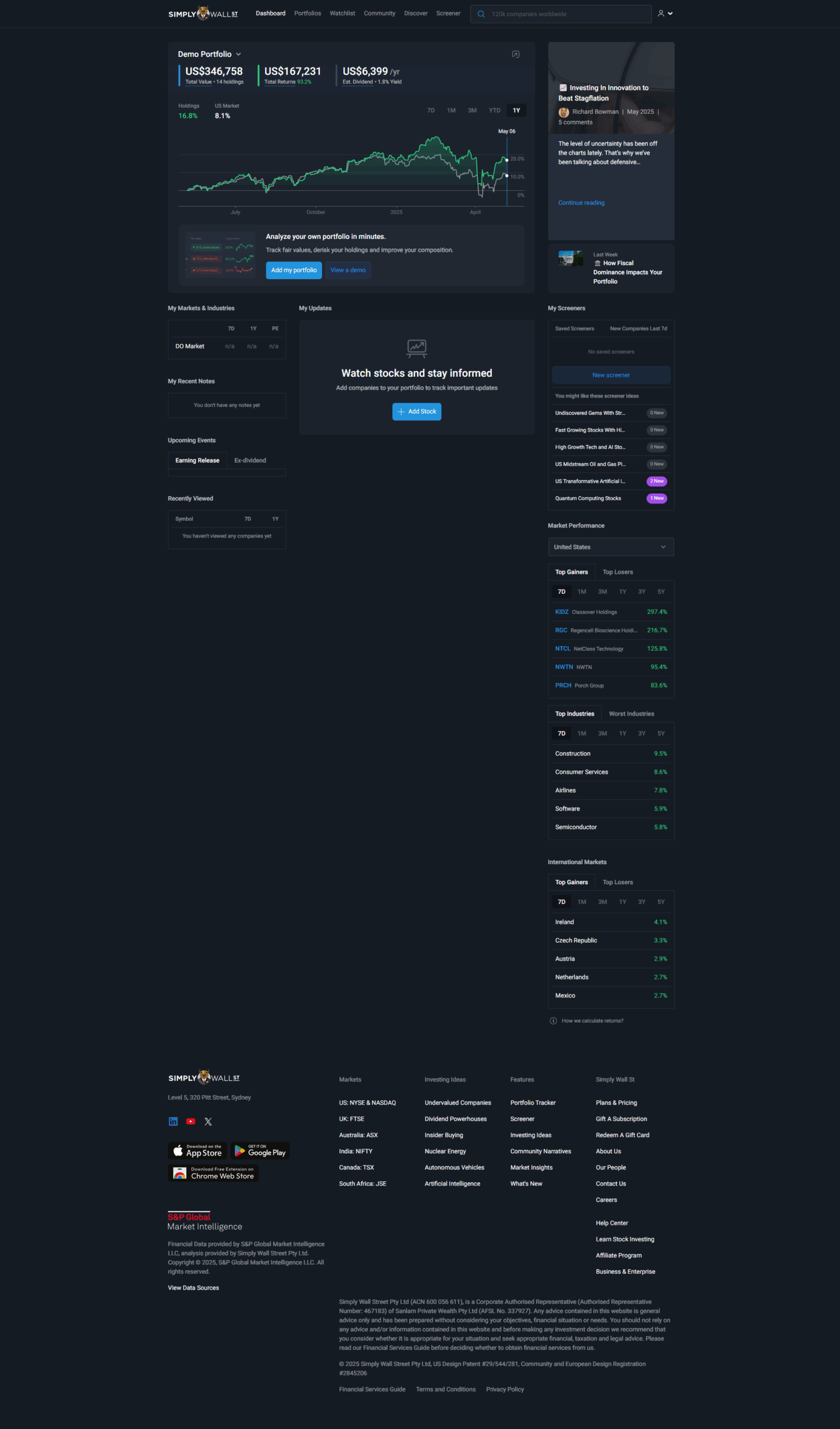Switch to Ex-dividend events tab
The height and width of the screenshot is (1429, 840).
click(250, 461)
